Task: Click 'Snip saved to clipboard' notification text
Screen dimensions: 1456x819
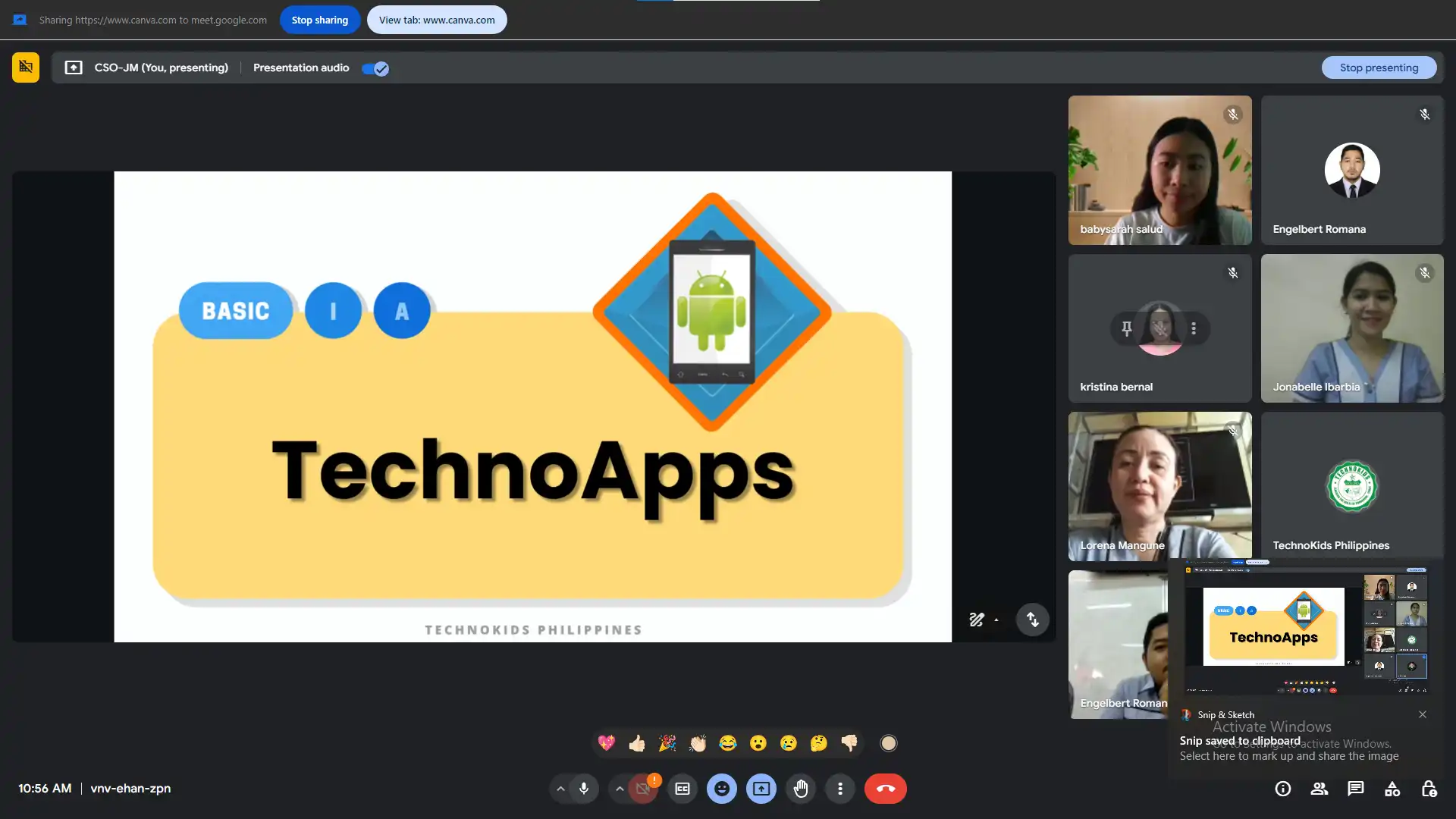Action: click(1240, 741)
